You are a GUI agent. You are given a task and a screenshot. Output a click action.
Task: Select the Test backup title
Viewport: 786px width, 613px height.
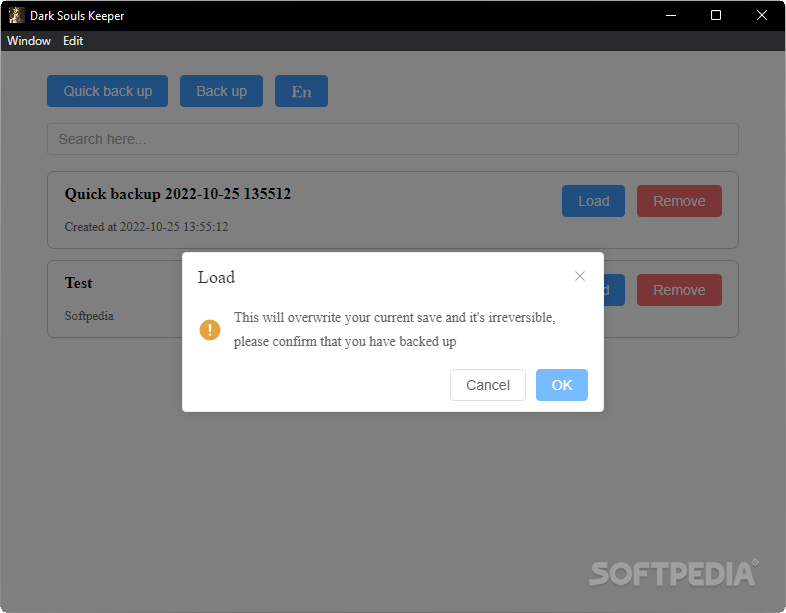(x=78, y=283)
